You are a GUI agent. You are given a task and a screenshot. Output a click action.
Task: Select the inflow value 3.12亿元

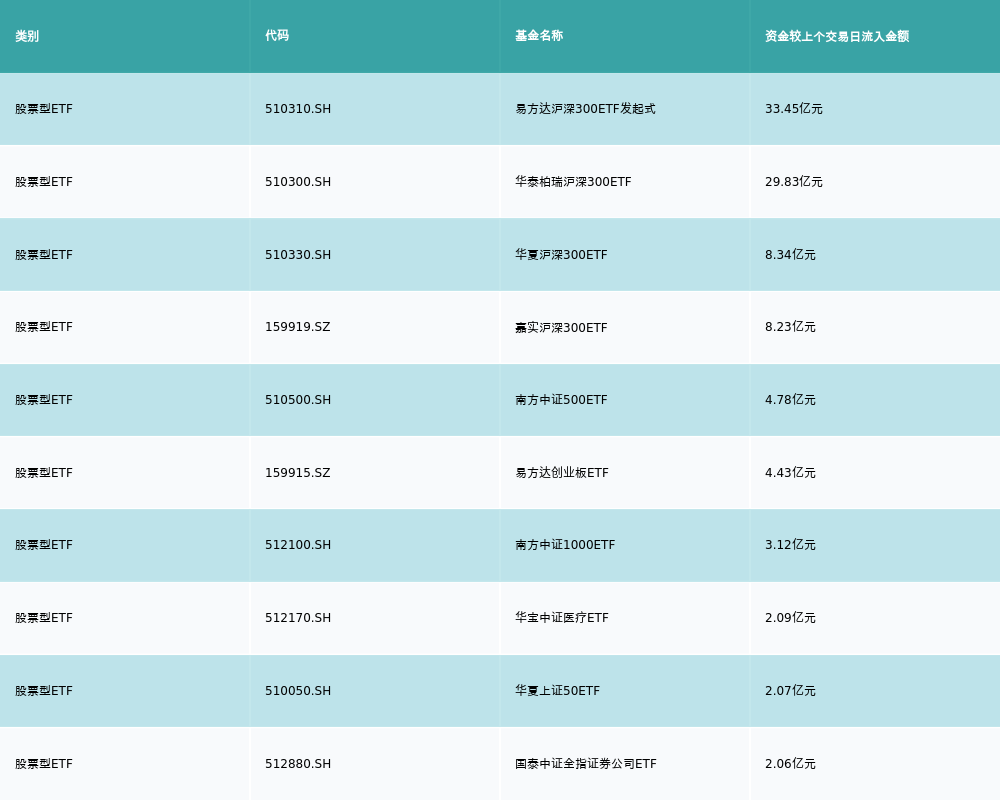(790, 545)
